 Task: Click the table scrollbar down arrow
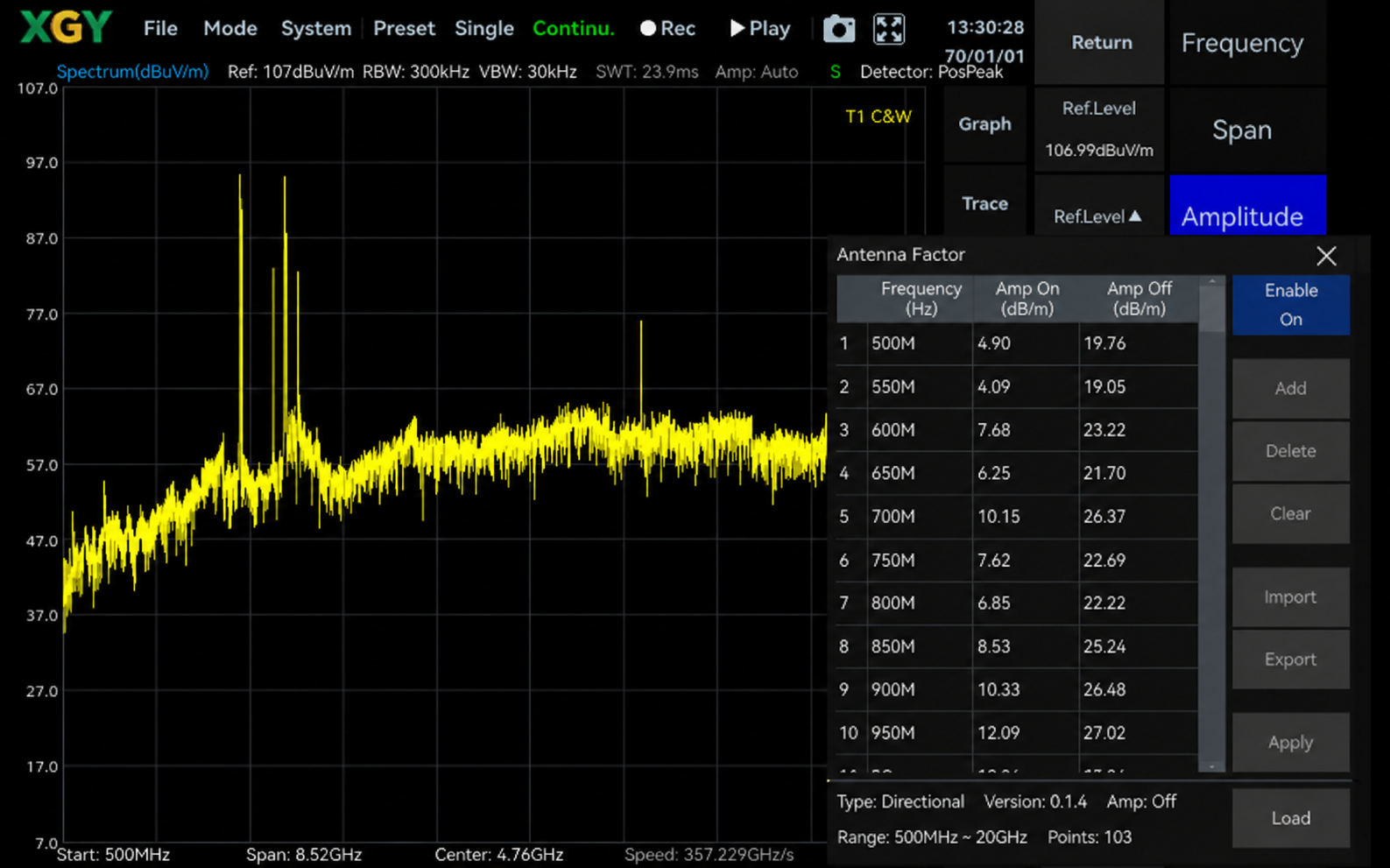pyautogui.click(x=1212, y=766)
